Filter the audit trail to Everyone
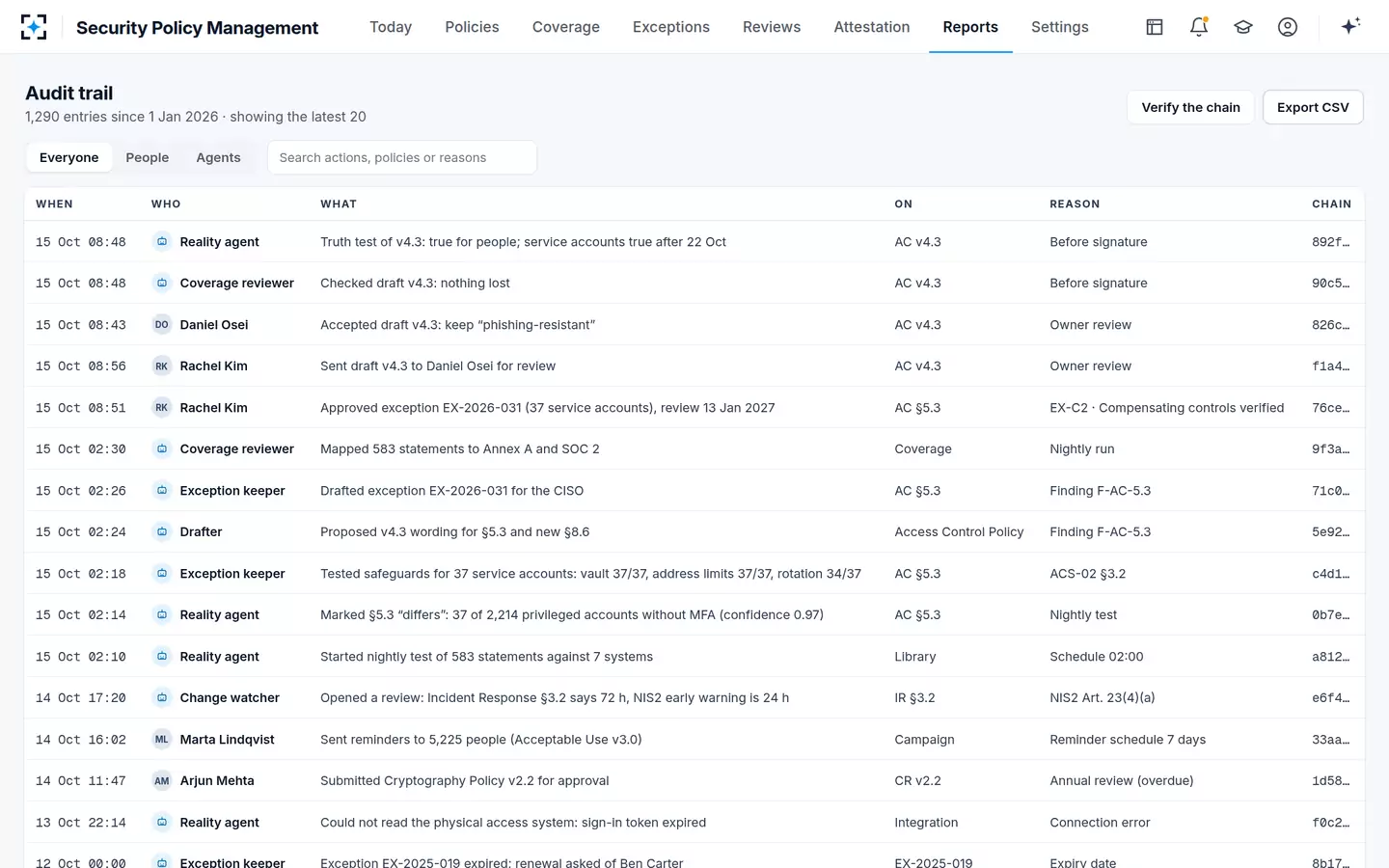 click(69, 158)
